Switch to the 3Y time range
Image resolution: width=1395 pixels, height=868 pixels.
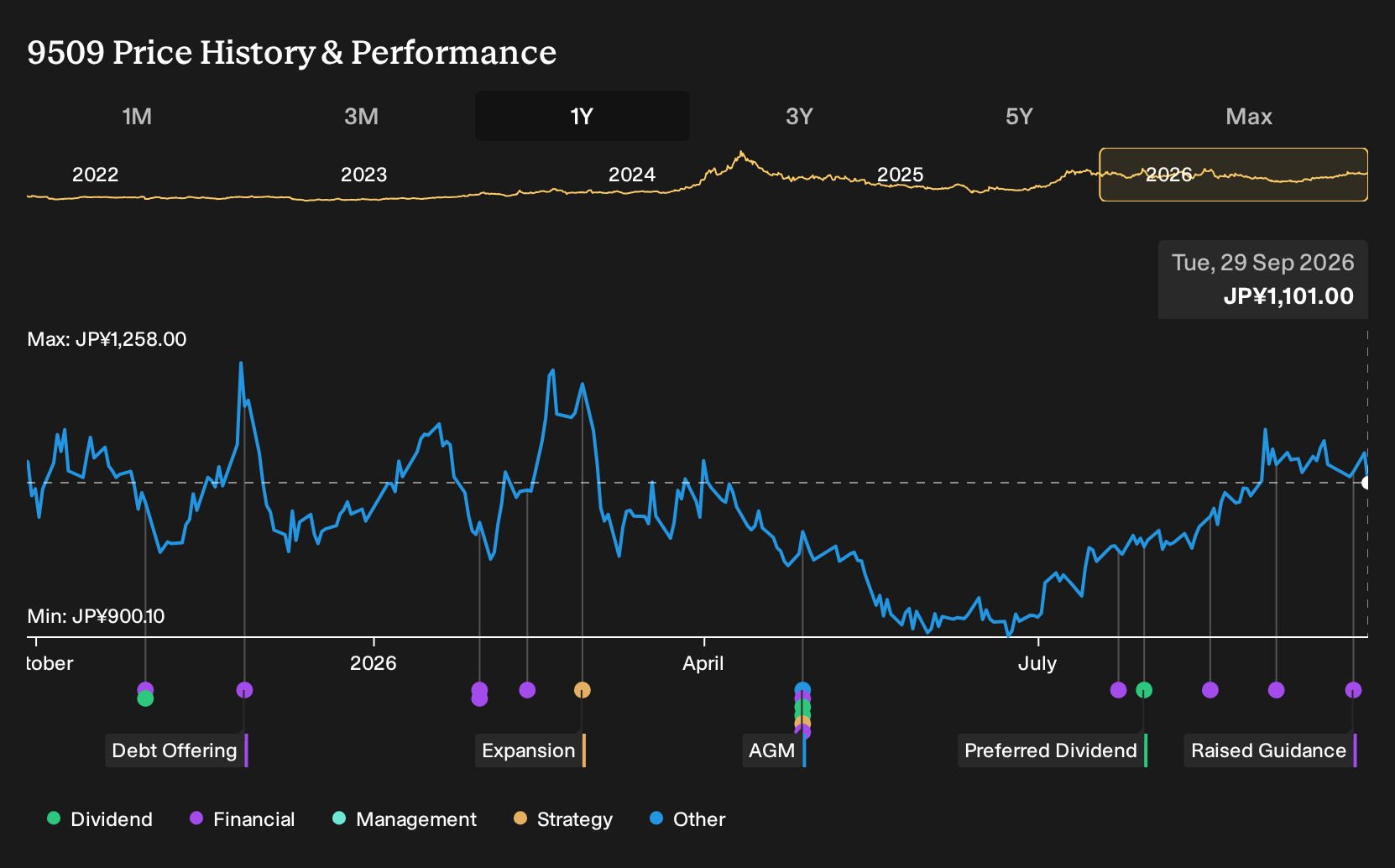click(x=799, y=116)
